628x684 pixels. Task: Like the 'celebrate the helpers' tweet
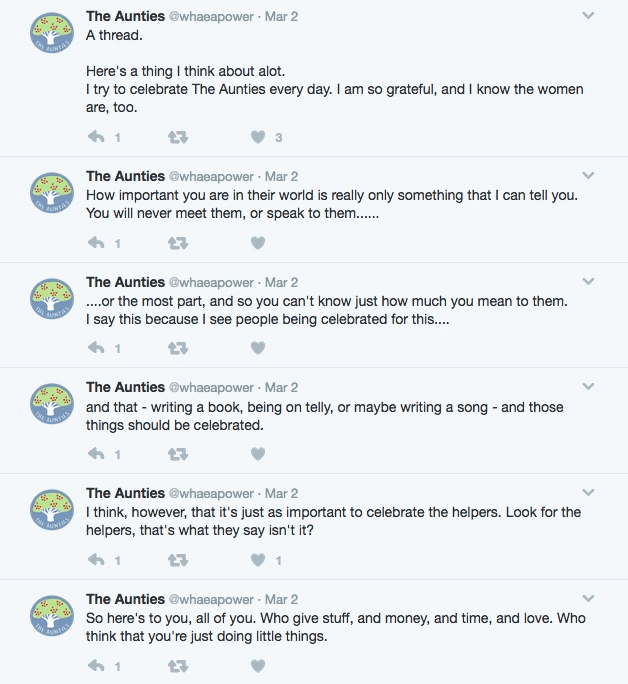tap(258, 560)
